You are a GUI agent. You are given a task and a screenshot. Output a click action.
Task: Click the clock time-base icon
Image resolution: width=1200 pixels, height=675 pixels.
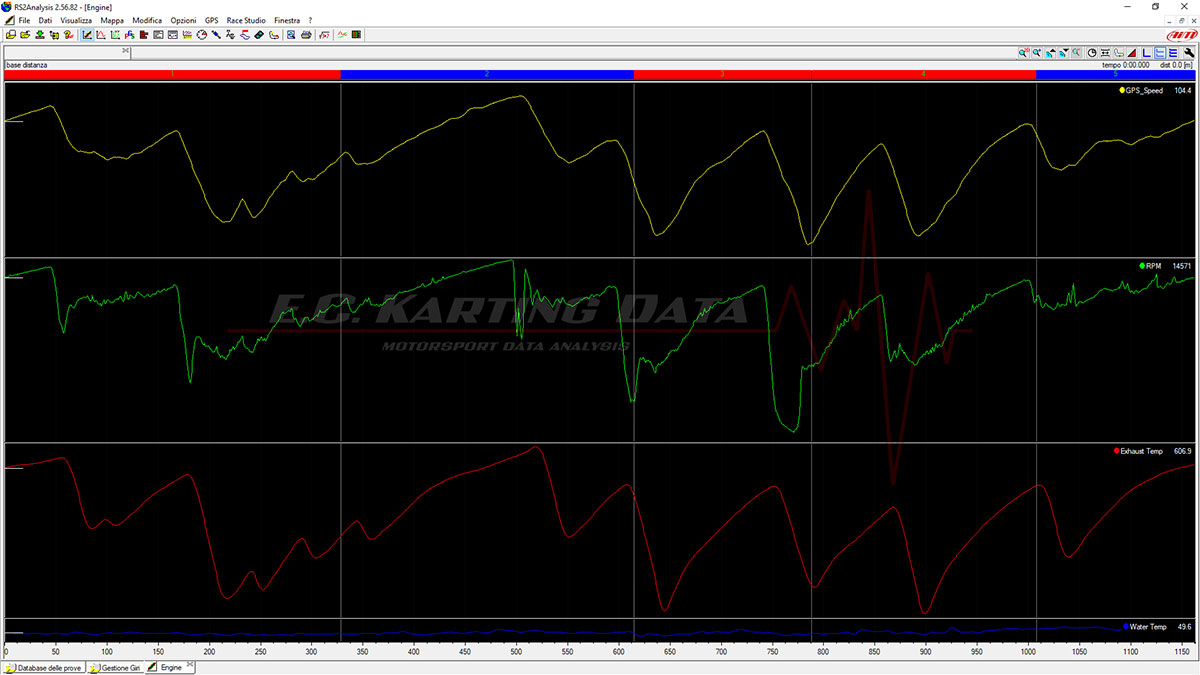(1092, 53)
